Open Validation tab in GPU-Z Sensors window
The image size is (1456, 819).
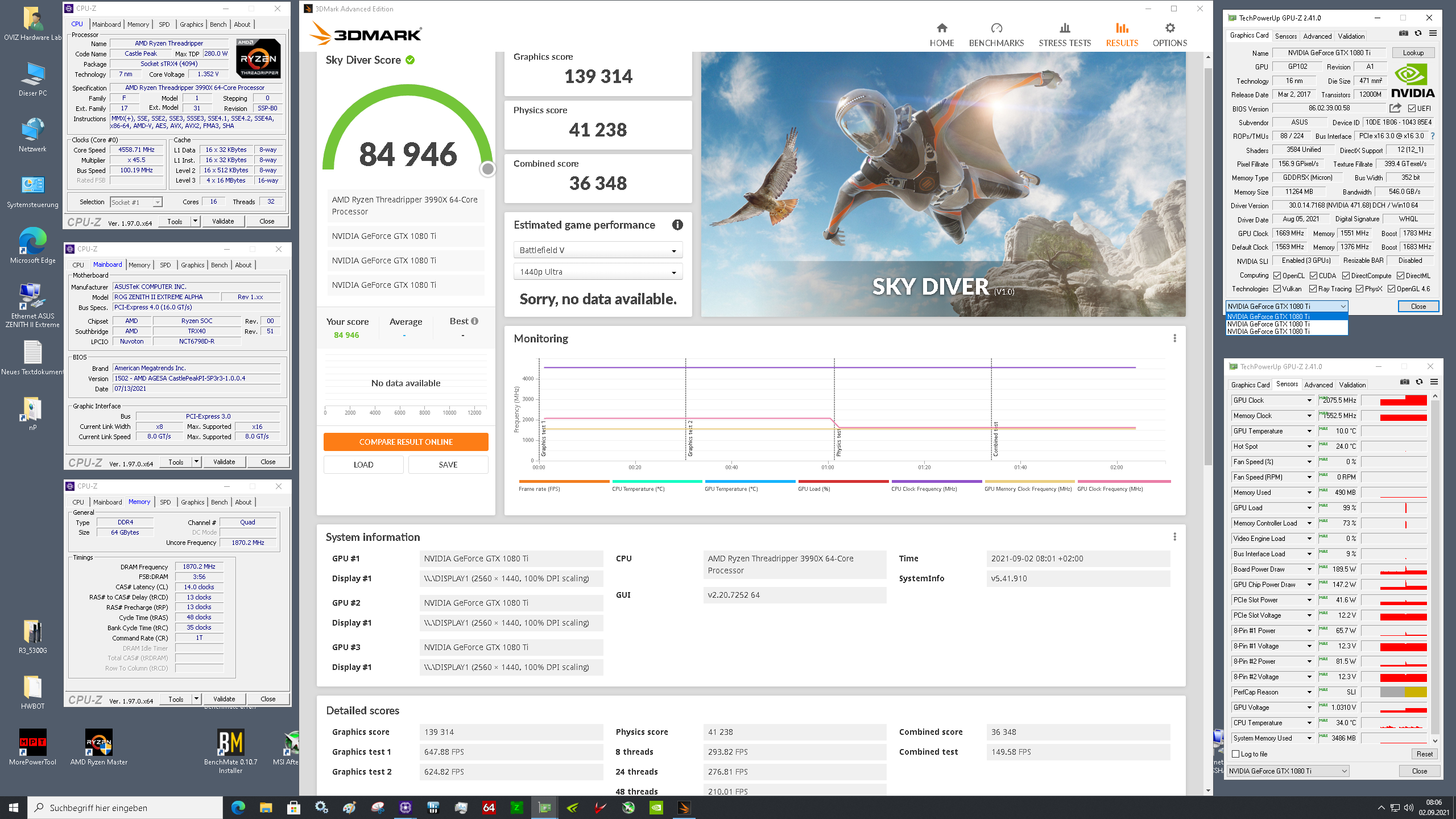pyautogui.click(x=1352, y=385)
